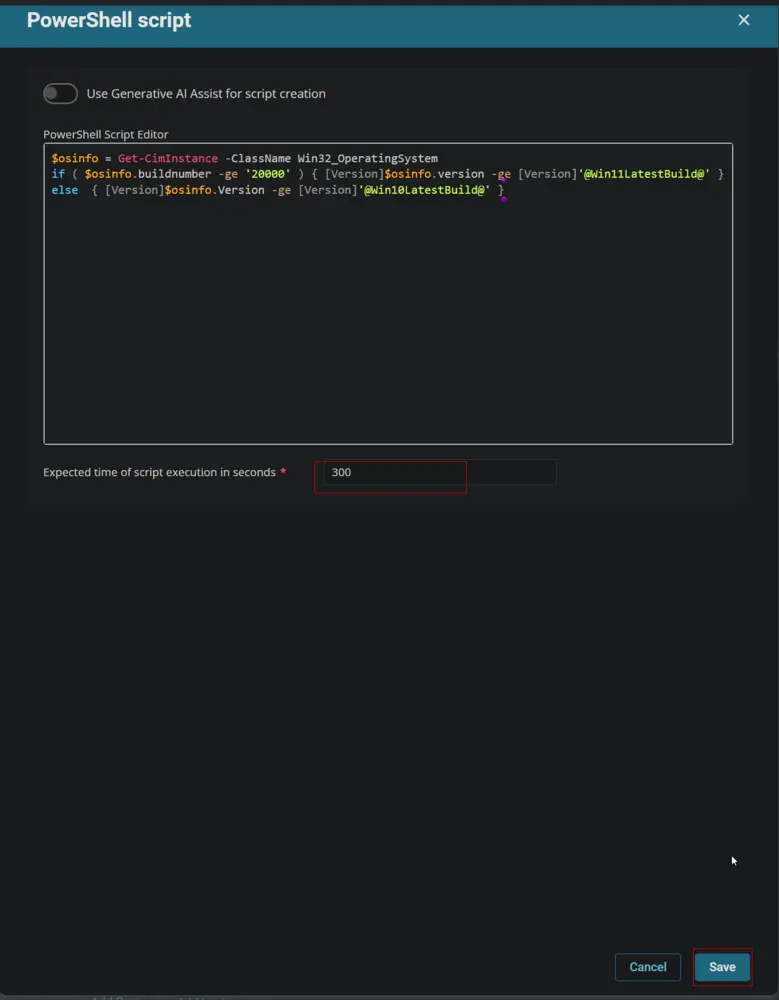Click 'Use Generative AI Assist' label text
Viewport: 779px width, 1000px height.
click(x=206, y=94)
